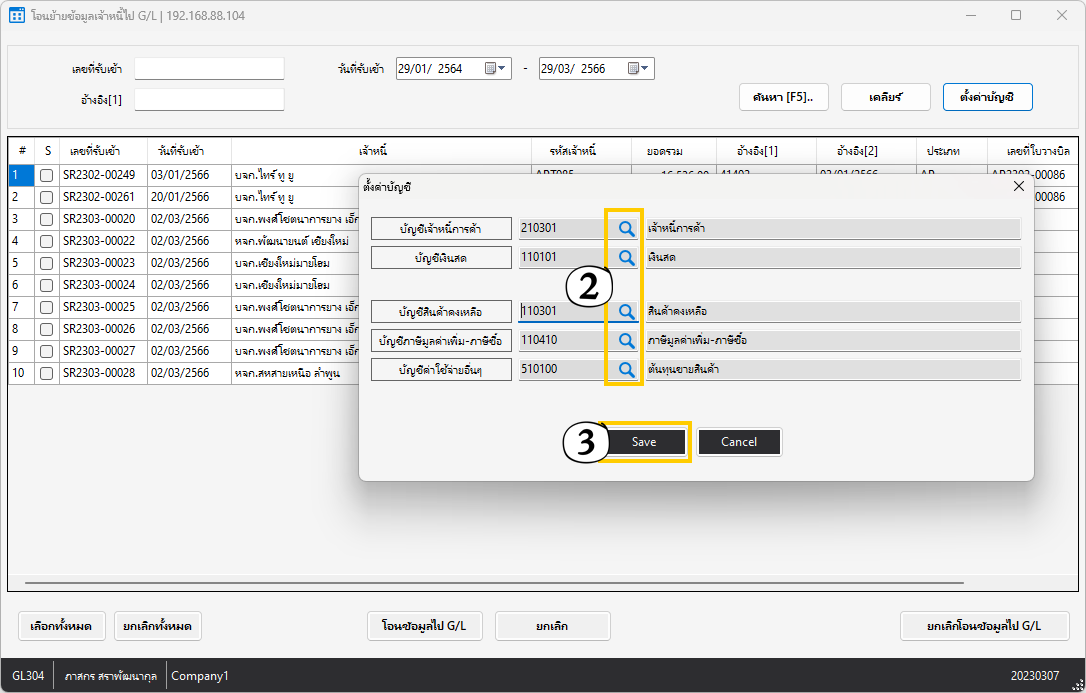
Task: Open calendar picker of end date 29/03/2566
Action: tap(633, 69)
